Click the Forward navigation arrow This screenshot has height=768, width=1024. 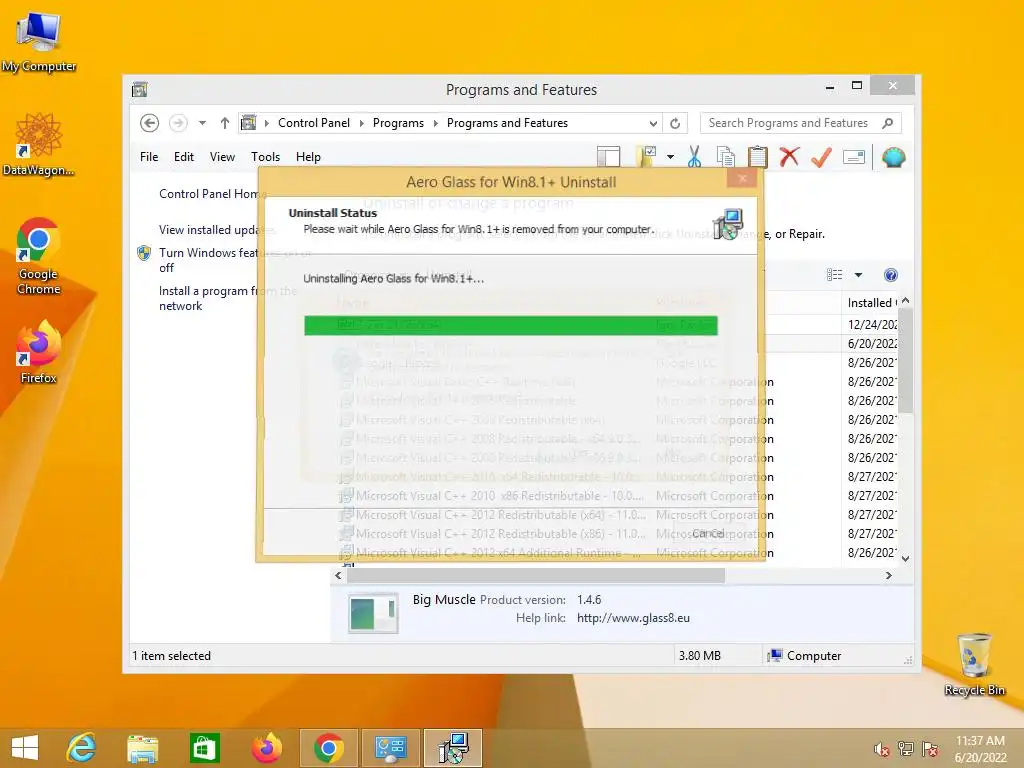point(178,123)
